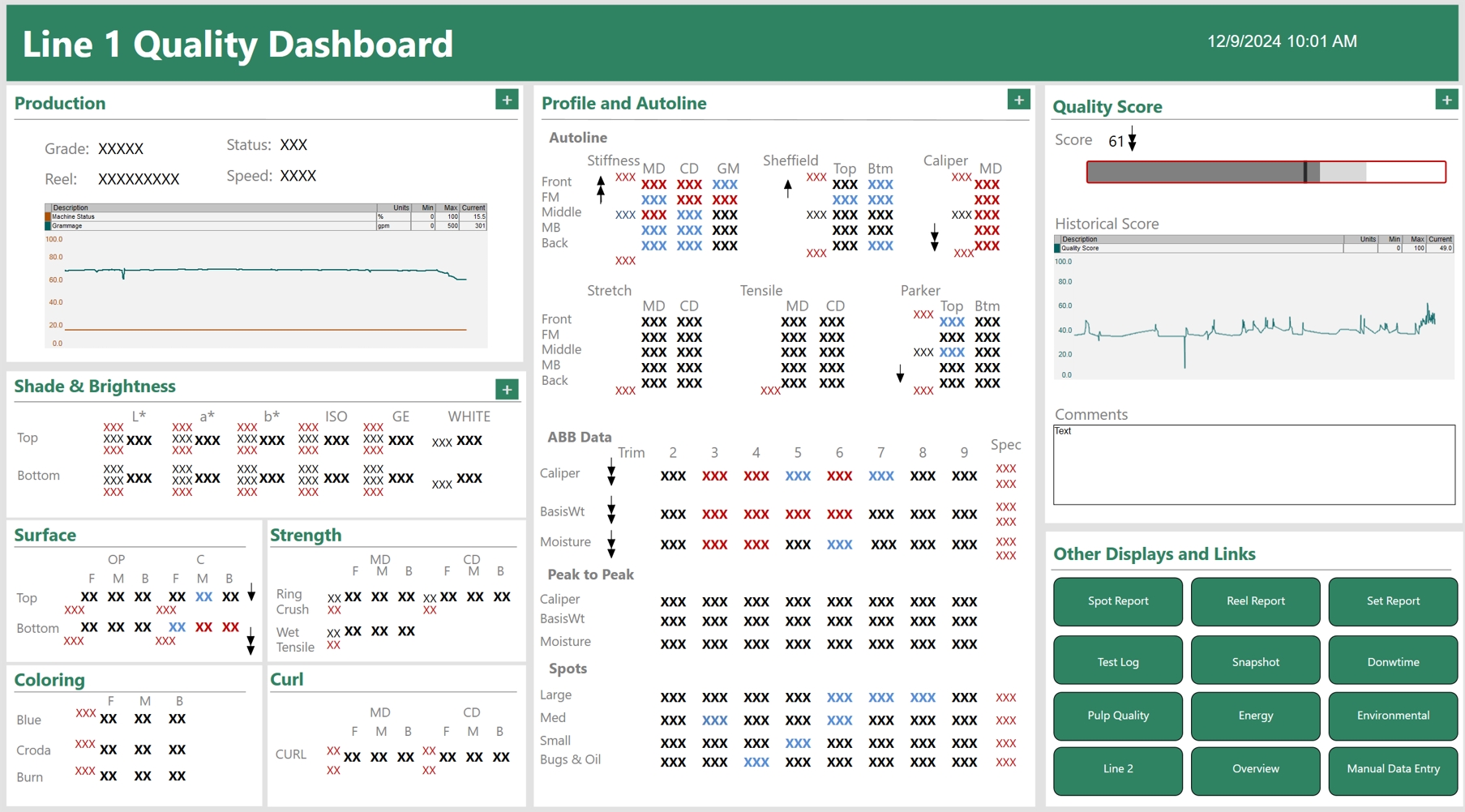Click the Burn row label in Coloring
The width and height of the screenshot is (1465, 812).
[x=29, y=777]
